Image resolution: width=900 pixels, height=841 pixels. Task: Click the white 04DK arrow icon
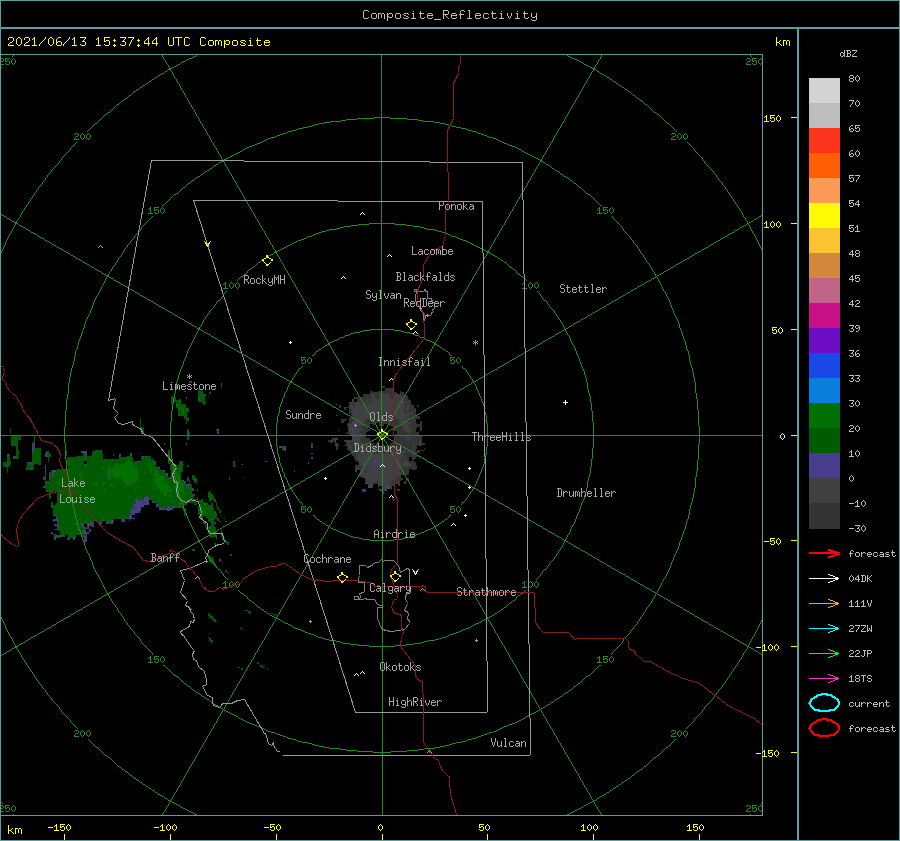[x=824, y=578]
